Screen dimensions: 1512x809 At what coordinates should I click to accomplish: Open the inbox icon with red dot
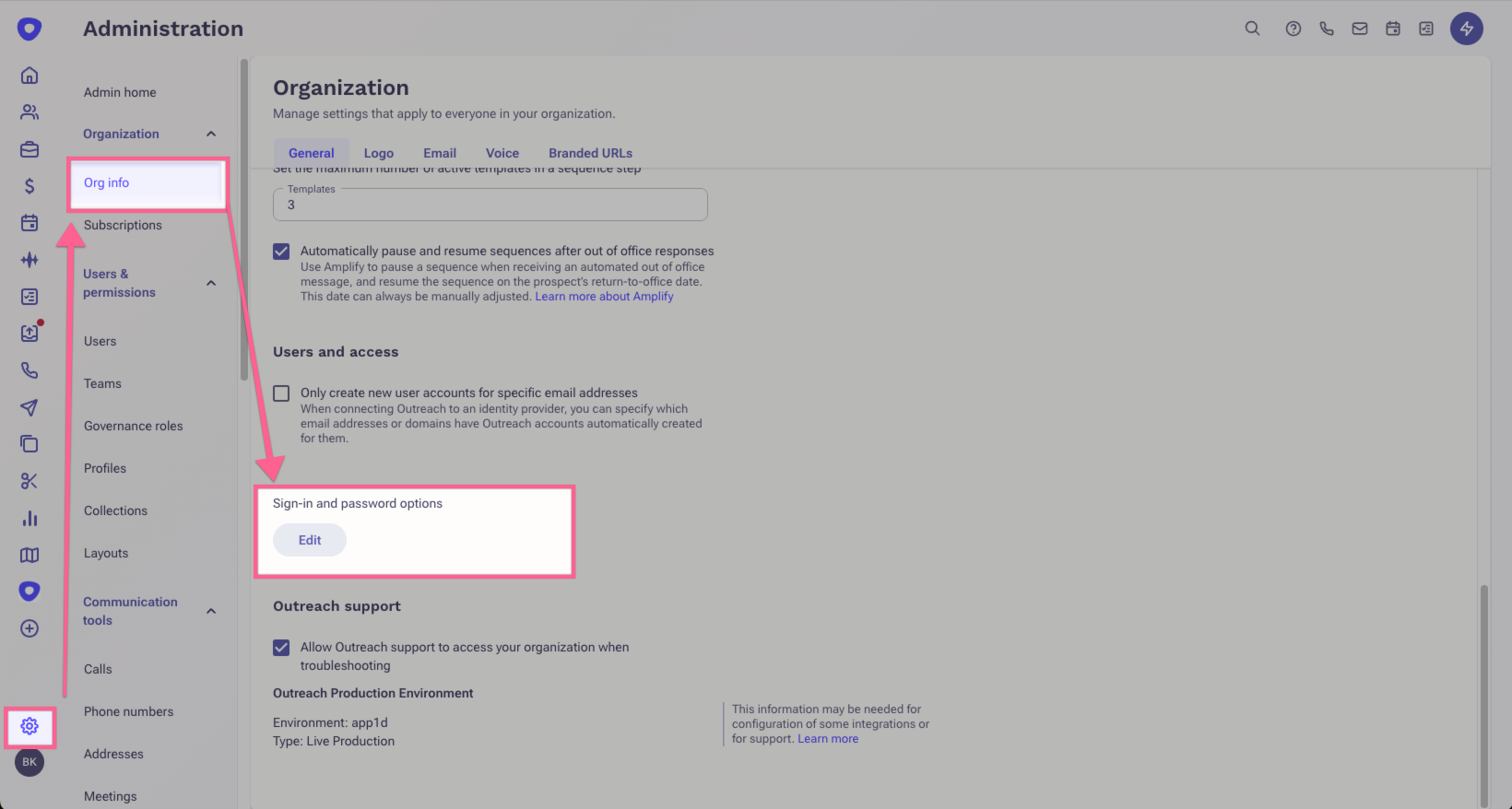tap(30, 334)
